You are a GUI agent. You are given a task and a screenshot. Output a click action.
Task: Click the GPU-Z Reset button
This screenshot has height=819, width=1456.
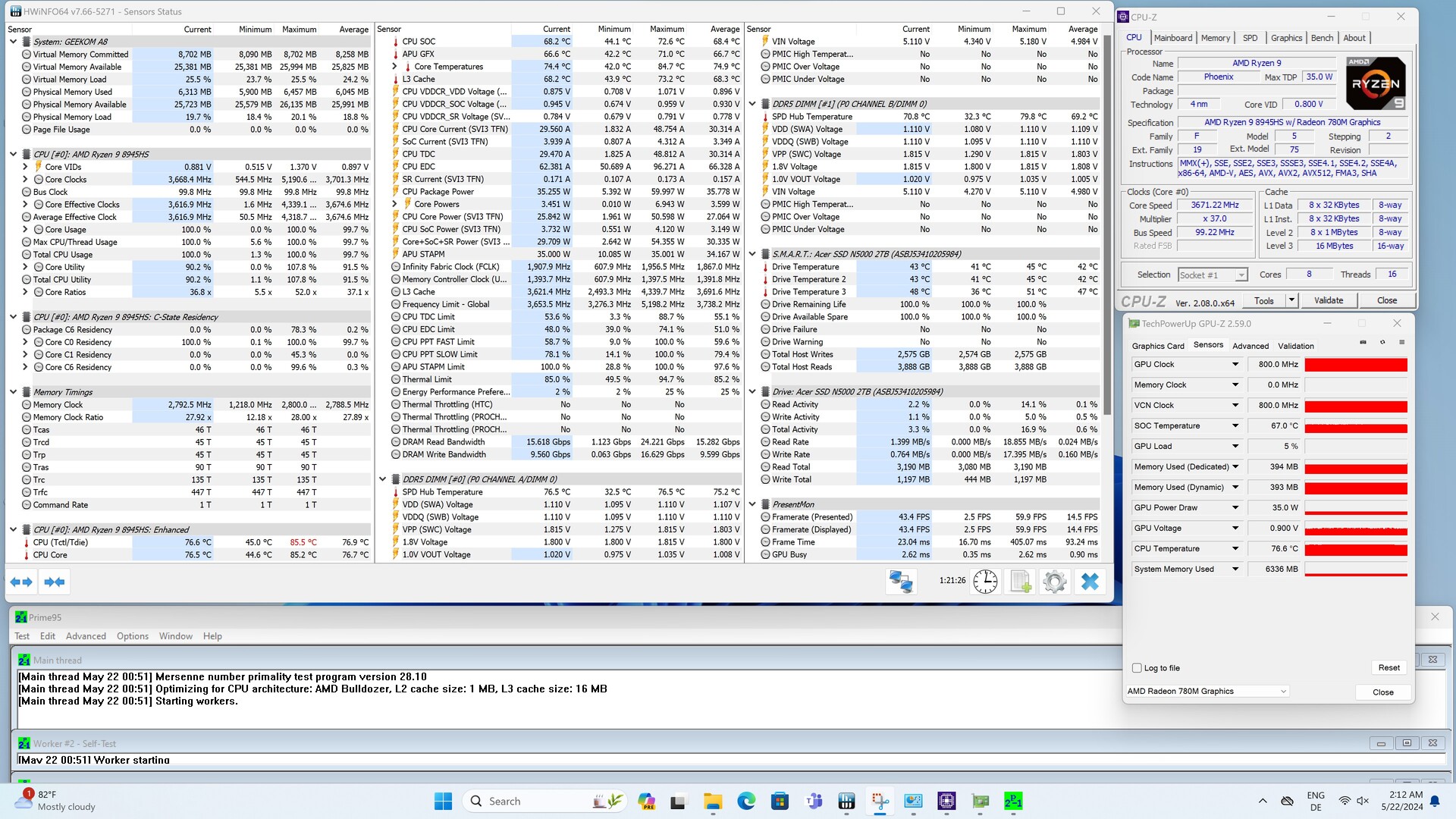(x=1389, y=668)
